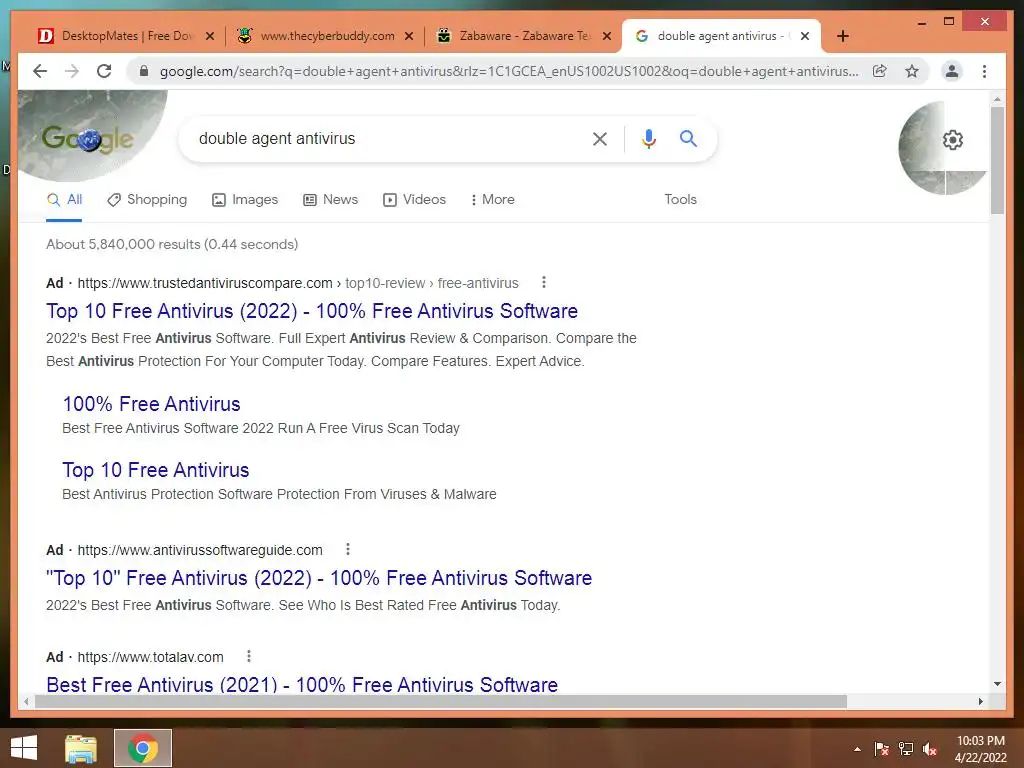Bookmark this page with the star icon
The height and width of the screenshot is (768, 1024).
(912, 71)
